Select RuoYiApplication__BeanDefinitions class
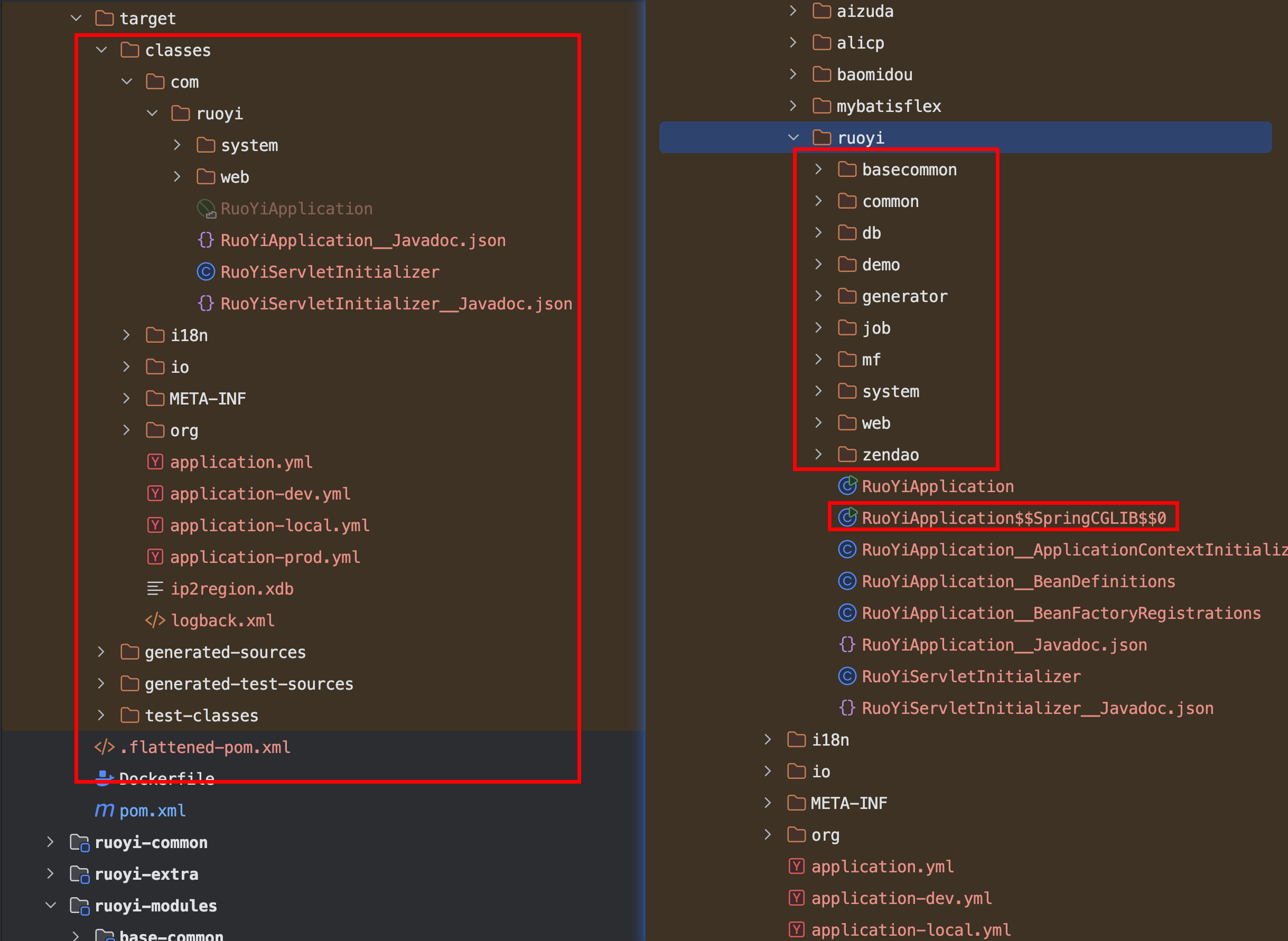Image resolution: width=1288 pixels, height=941 pixels. 1018,581
